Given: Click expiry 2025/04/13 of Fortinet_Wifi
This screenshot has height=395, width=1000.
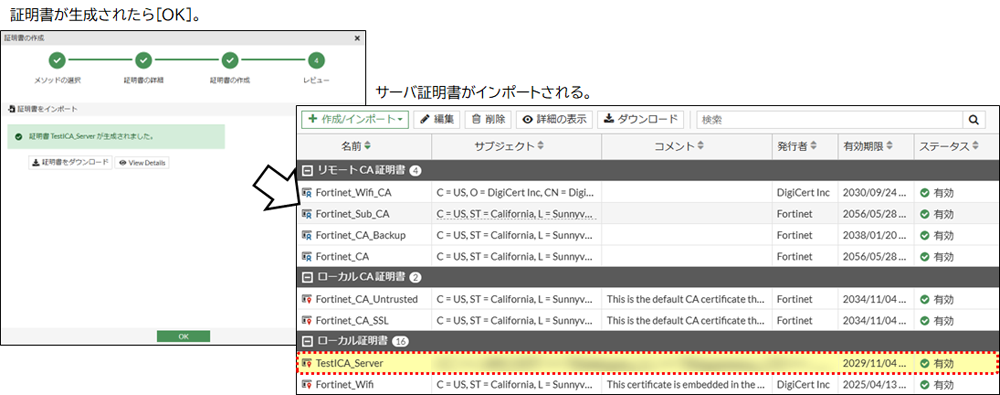Looking at the screenshot, I should click(x=874, y=384).
